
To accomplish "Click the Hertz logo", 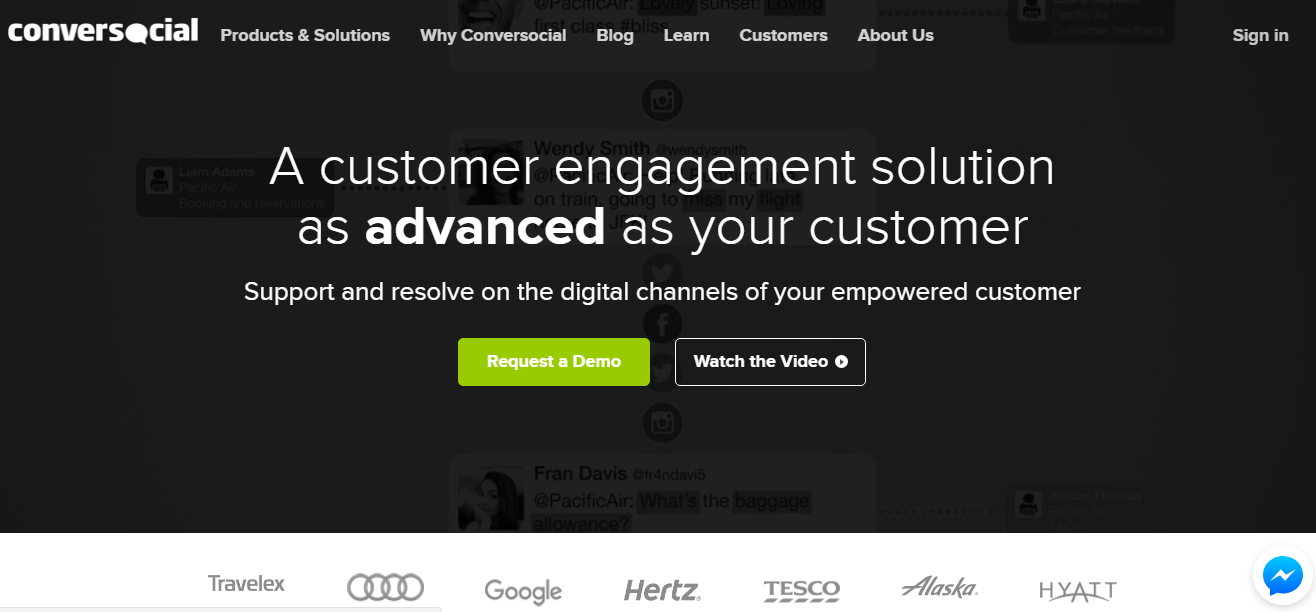I will tap(662, 590).
